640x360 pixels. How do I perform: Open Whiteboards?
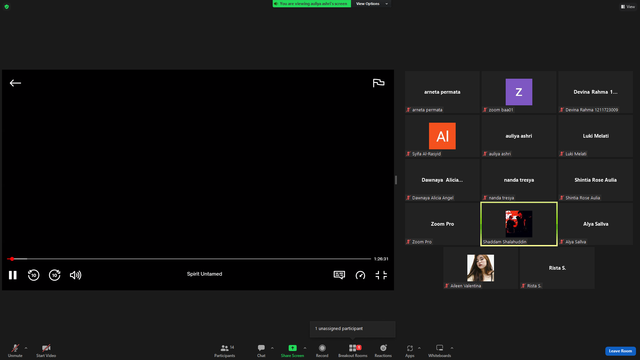tap(440, 350)
